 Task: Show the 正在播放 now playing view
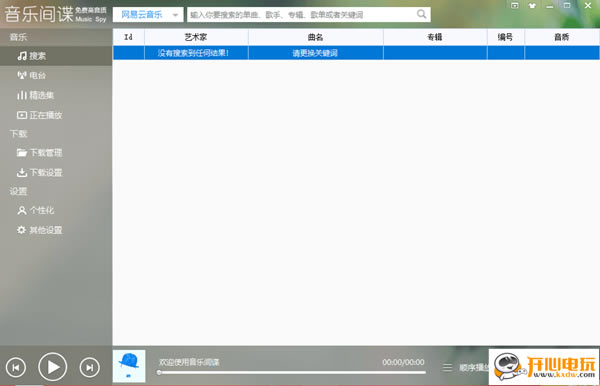pos(39,115)
